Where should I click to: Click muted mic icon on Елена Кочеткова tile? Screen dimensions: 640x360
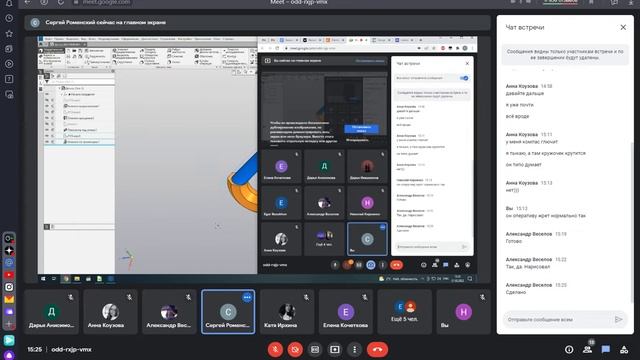pyautogui.click(x=365, y=298)
